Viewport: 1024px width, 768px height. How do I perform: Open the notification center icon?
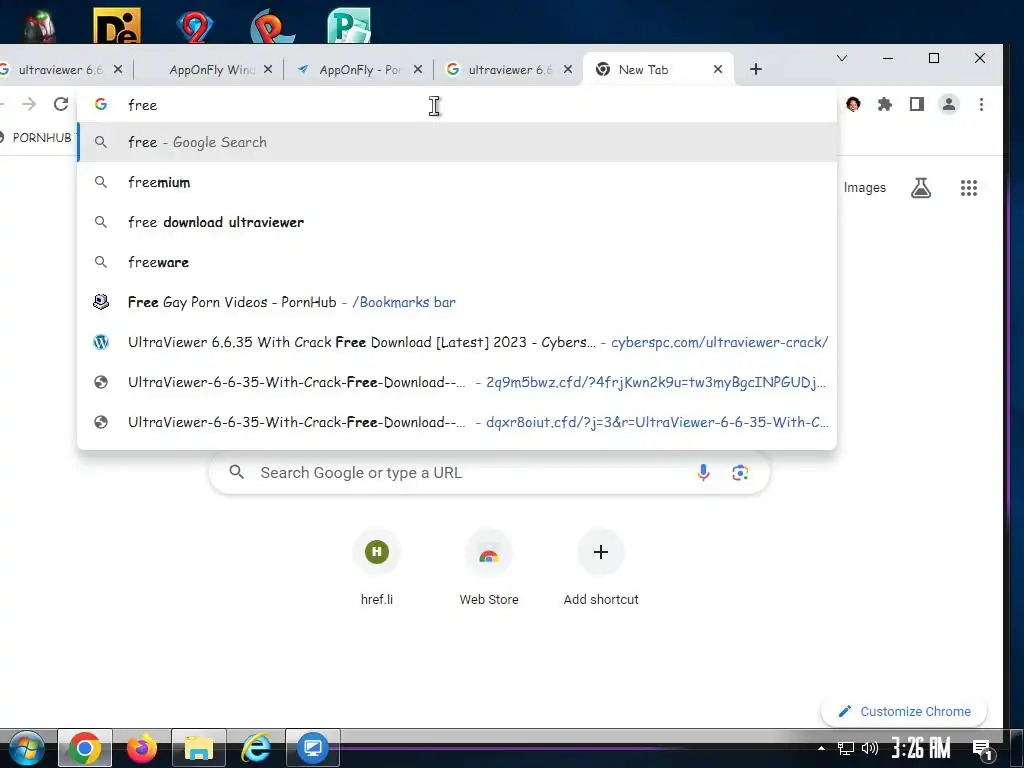[x=983, y=750]
